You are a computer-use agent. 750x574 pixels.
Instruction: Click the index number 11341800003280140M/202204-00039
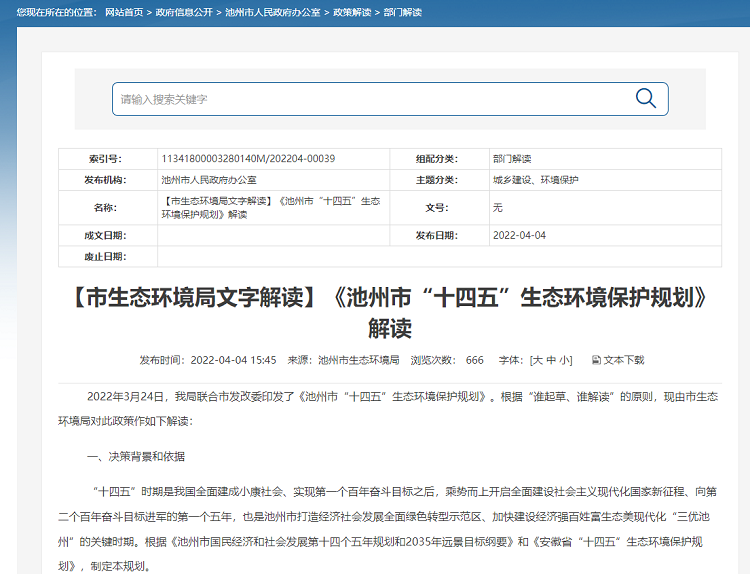247,159
